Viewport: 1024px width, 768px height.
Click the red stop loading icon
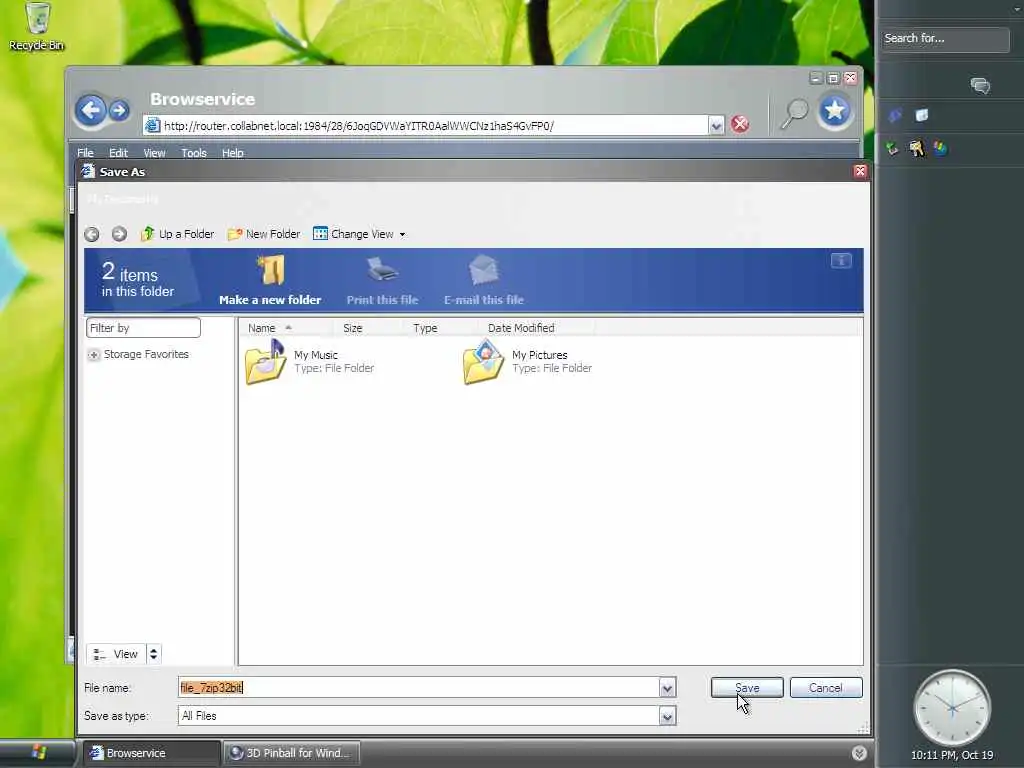(x=740, y=124)
